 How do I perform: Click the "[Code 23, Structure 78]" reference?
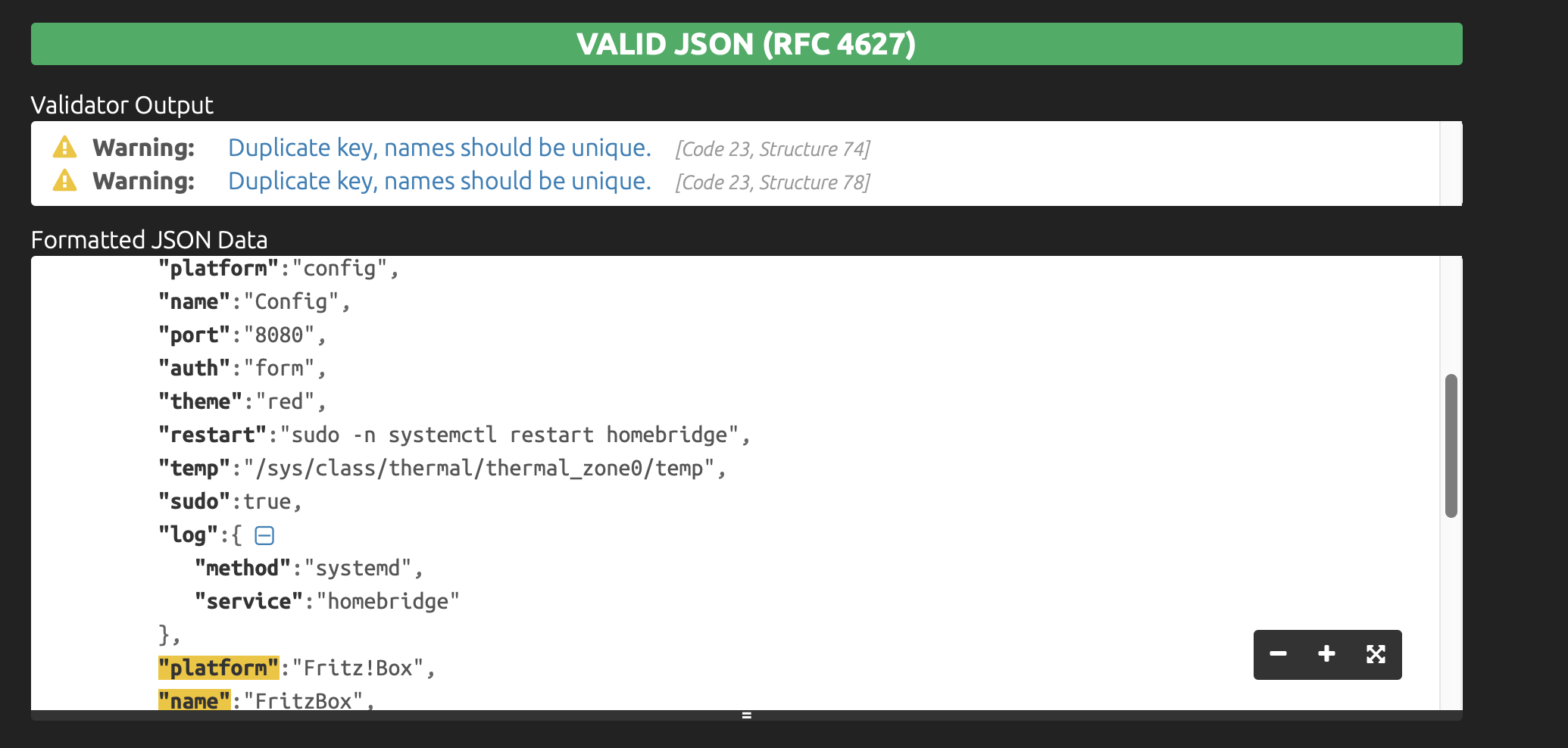pos(773,182)
